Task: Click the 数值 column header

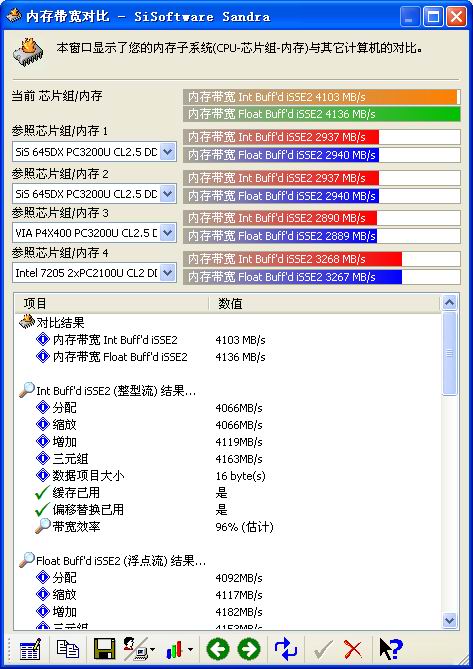Action: (324, 303)
